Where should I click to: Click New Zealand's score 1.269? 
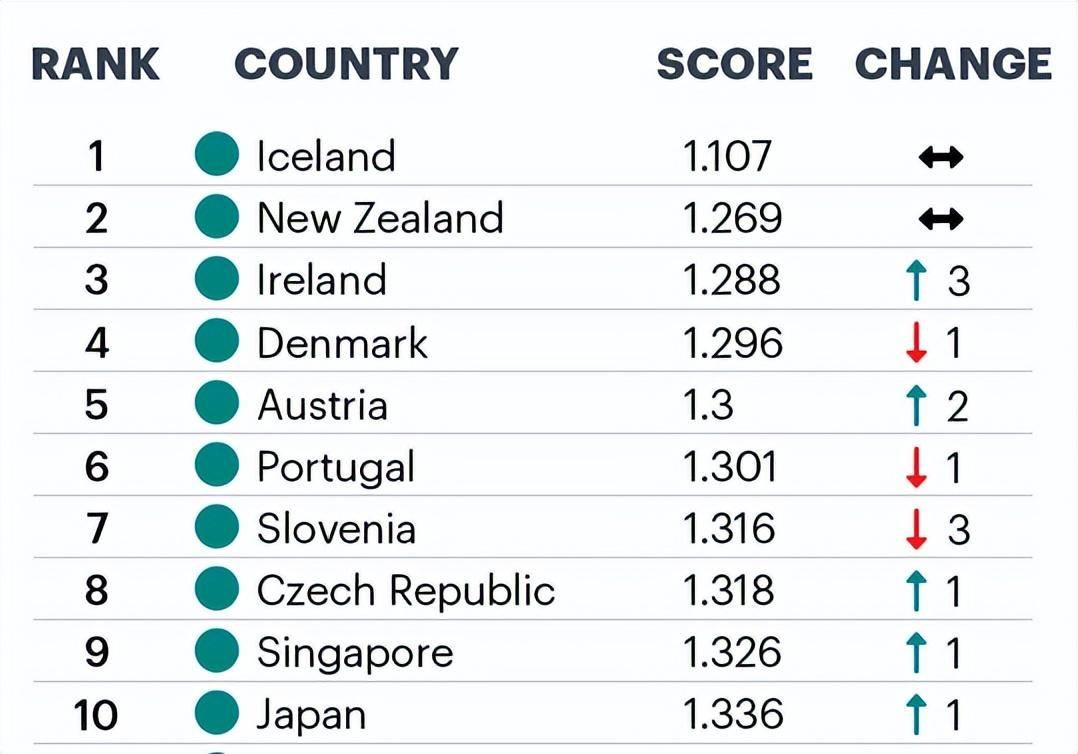[733, 218]
